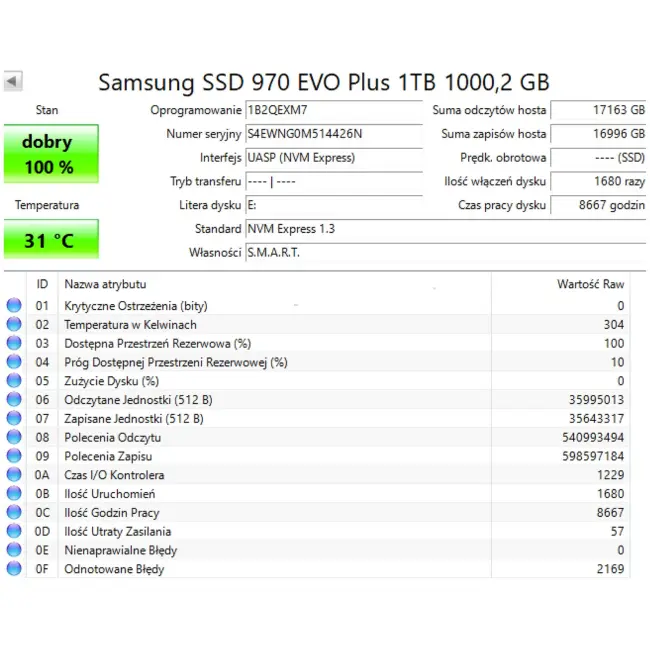Click the blue status icon for Temperatura w Kelwinach
Image resolution: width=650 pixels, height=650 pixels.
(14, 325)
